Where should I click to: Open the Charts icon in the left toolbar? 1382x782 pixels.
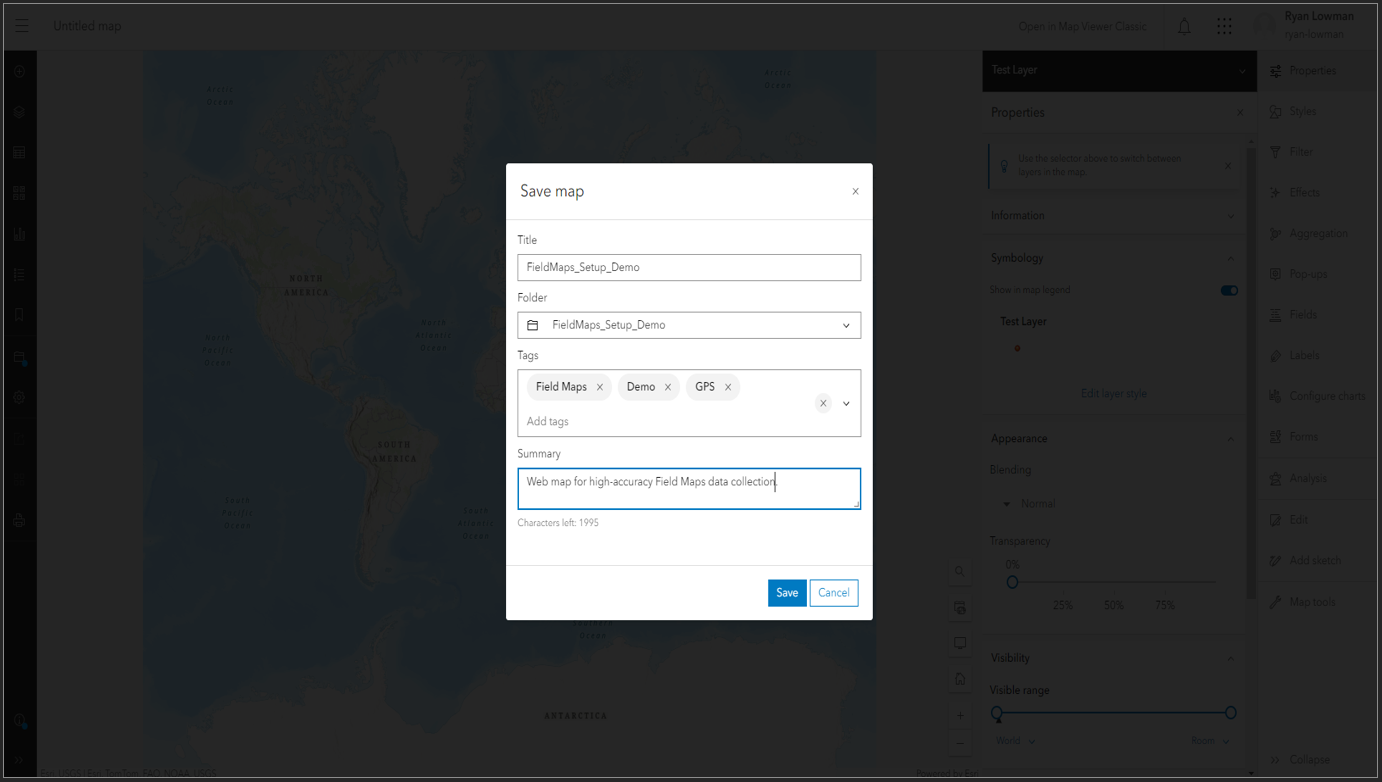pyautogui.click(x=19, y=233)
